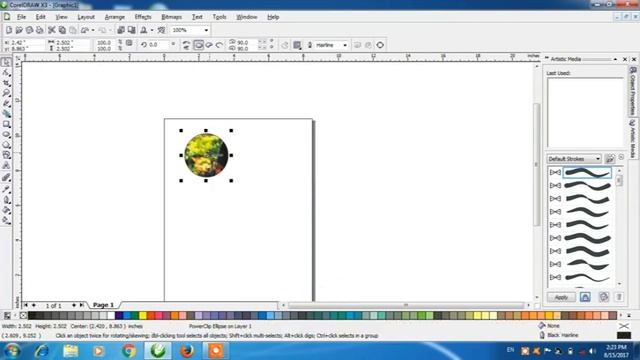Click the Save icon
Image resolution: width=640 pixels, height=360 pixels.
(29, 30)
